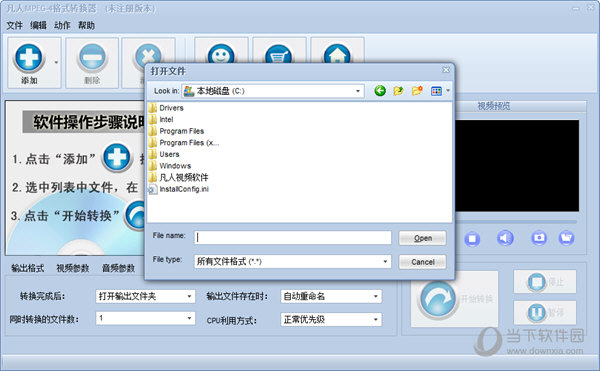Screen dimensions: 600x371
Task: Switch to the 音频参数 tab
Action: click(x=118, y=268)
